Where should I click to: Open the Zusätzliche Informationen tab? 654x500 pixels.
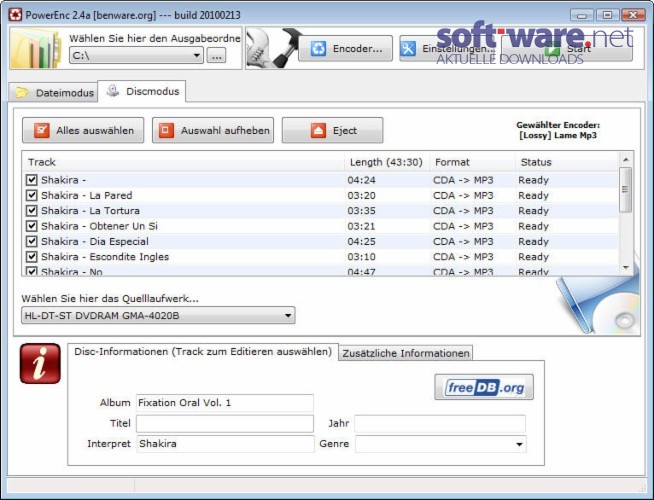tap(406, 353)
